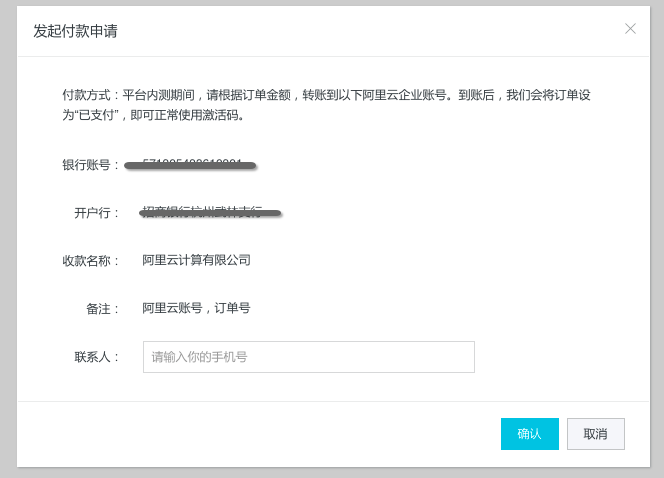Click the 银行账号 label

point(90,165)
